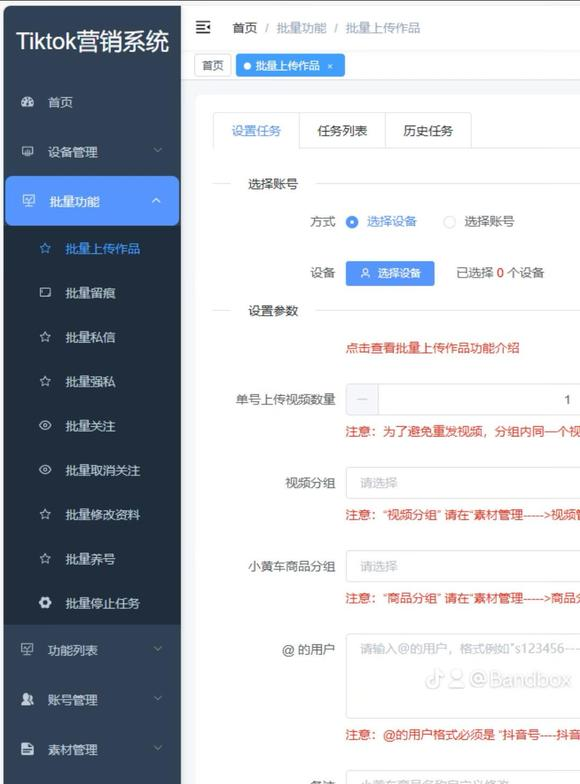Screen dimensions: 580x784
Task: Click the monitor icon beside 设备管理
Action: 28,151
